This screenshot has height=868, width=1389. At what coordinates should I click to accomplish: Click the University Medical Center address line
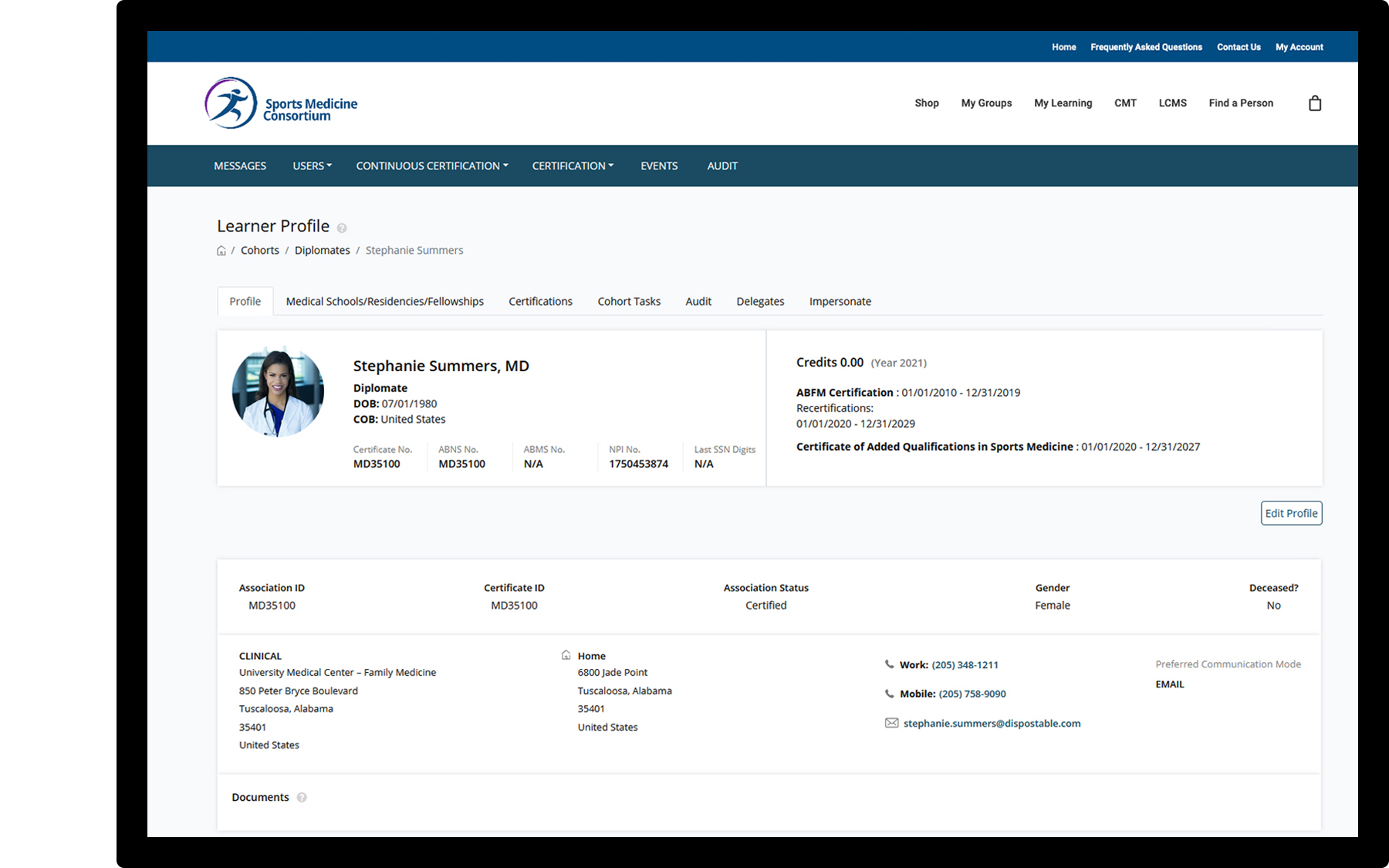coord(337,673)
